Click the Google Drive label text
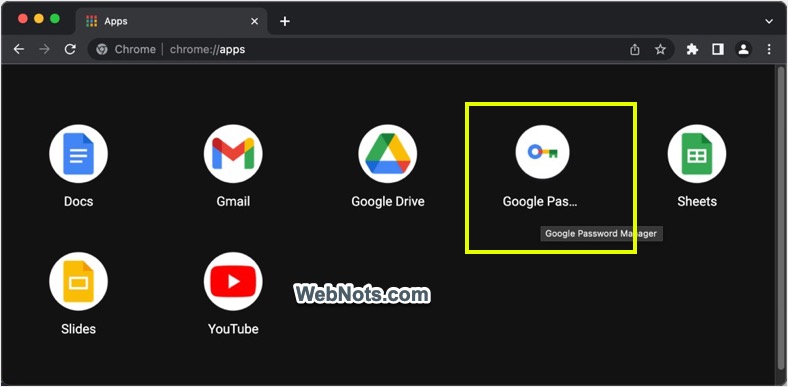Screen dimensions: 788x387 pyautogui.click(x=387, y=202)
